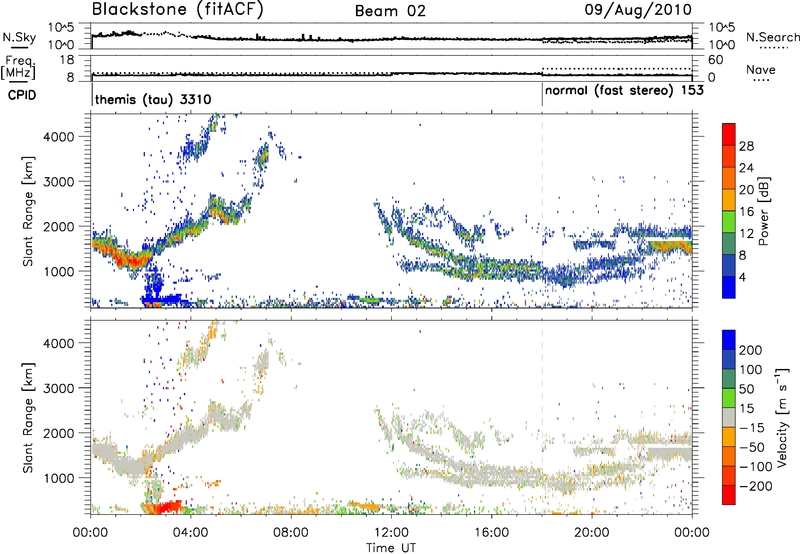Click the "Nave" legend label
Image resolution: width=800 pixels, height=554 pixels.
coord(761,70)
